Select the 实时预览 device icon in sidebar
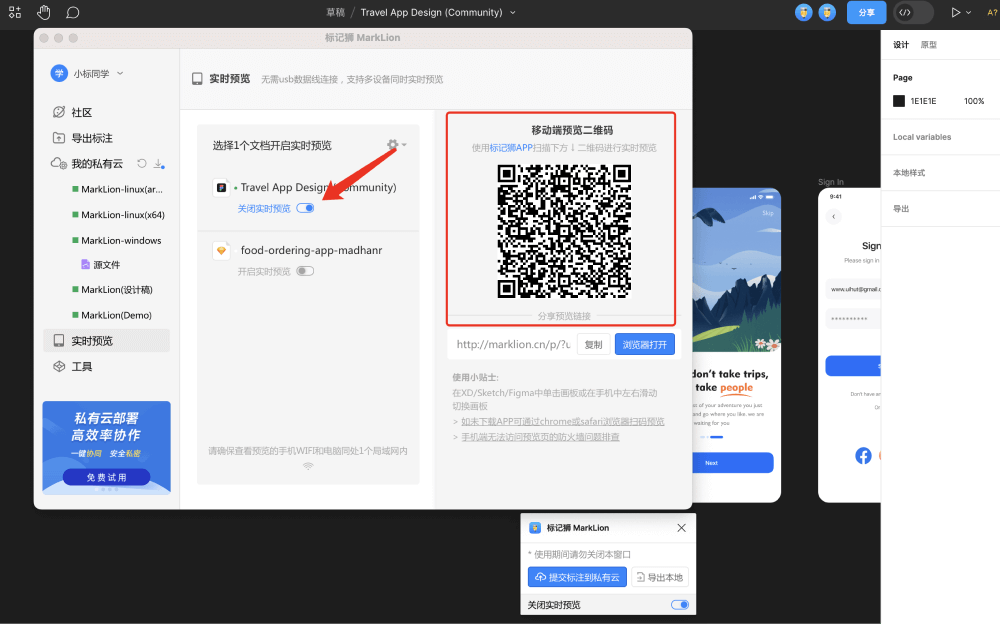The image size is (1000, 624). pos(61,341)
